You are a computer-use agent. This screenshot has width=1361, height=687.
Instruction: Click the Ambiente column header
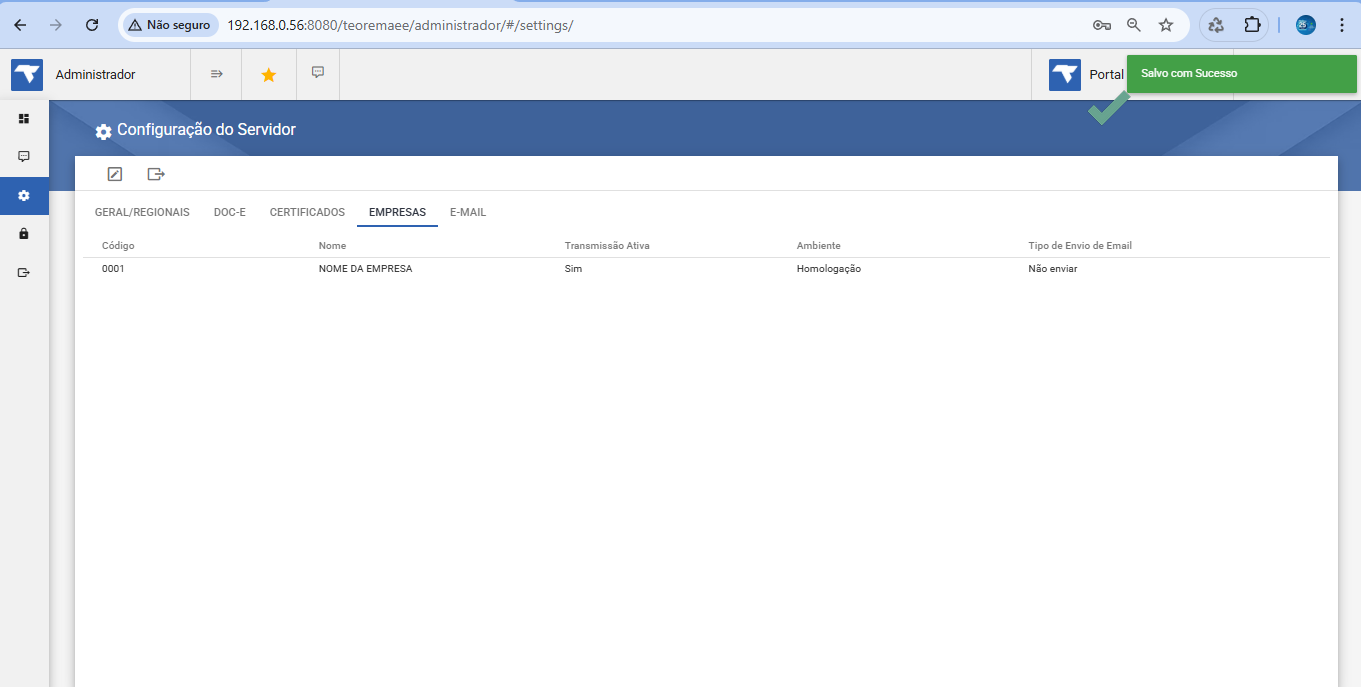818,245
